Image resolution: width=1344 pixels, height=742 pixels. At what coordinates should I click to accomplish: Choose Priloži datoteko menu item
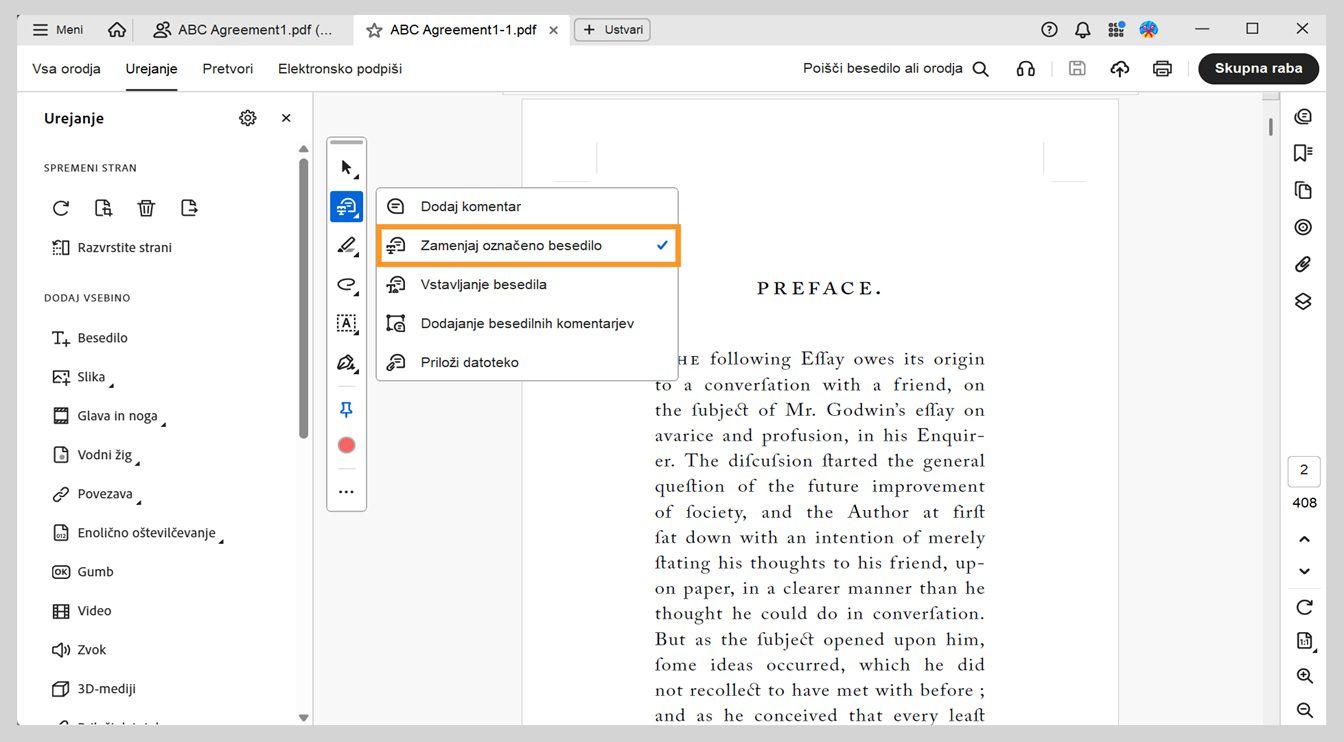528,363
